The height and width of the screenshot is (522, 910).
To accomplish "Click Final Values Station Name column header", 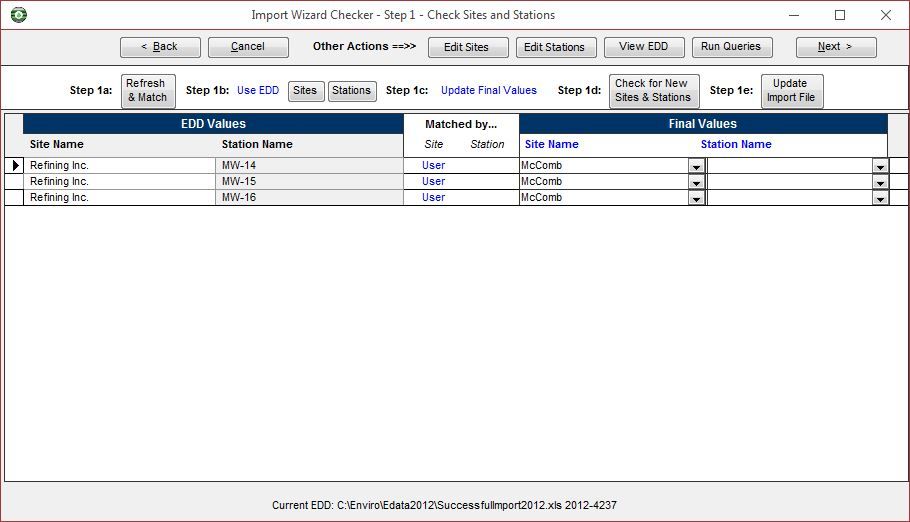I will [736, 145].
